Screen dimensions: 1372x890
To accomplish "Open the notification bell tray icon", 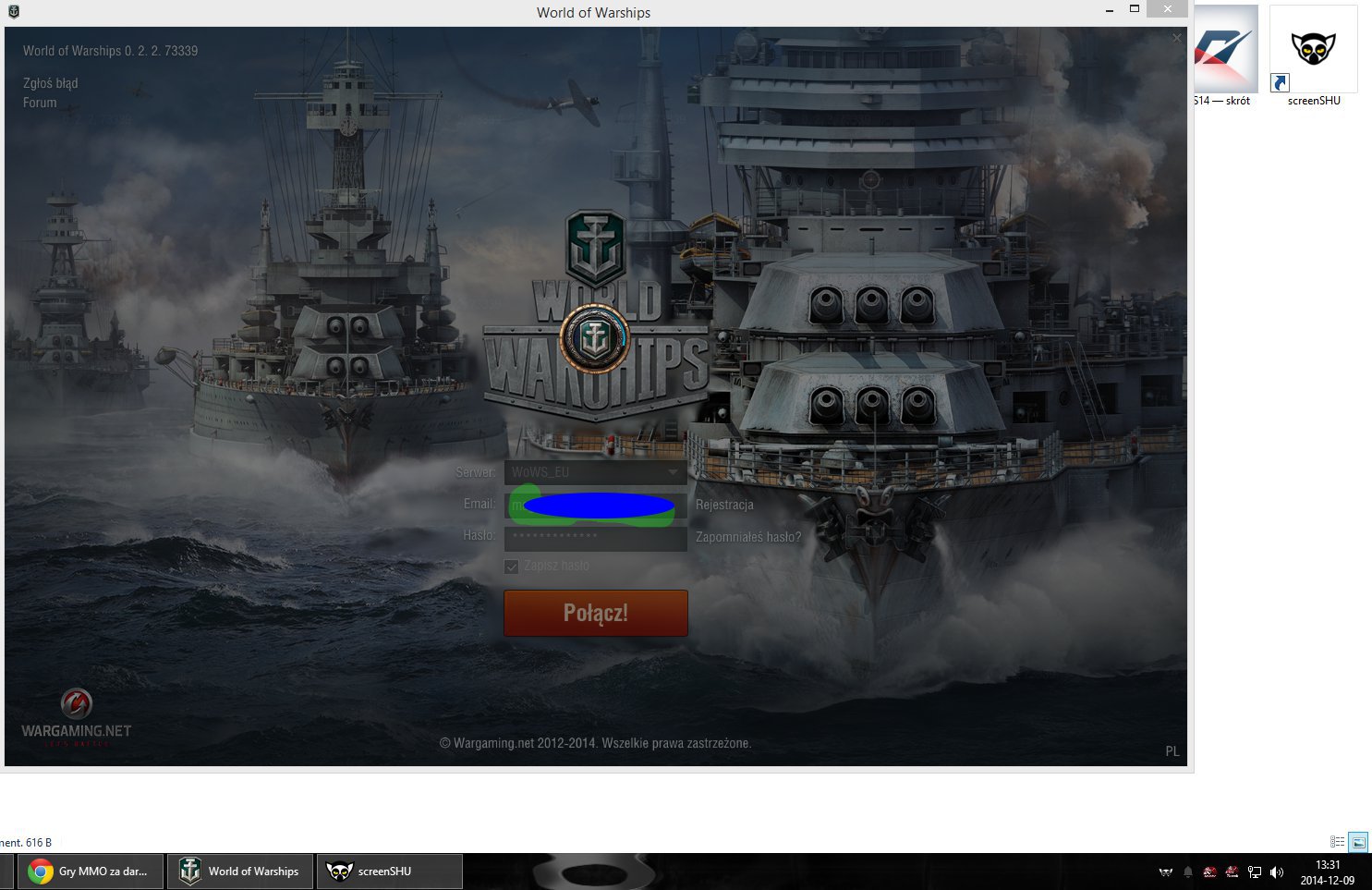I will click(x=1188, y=872).
